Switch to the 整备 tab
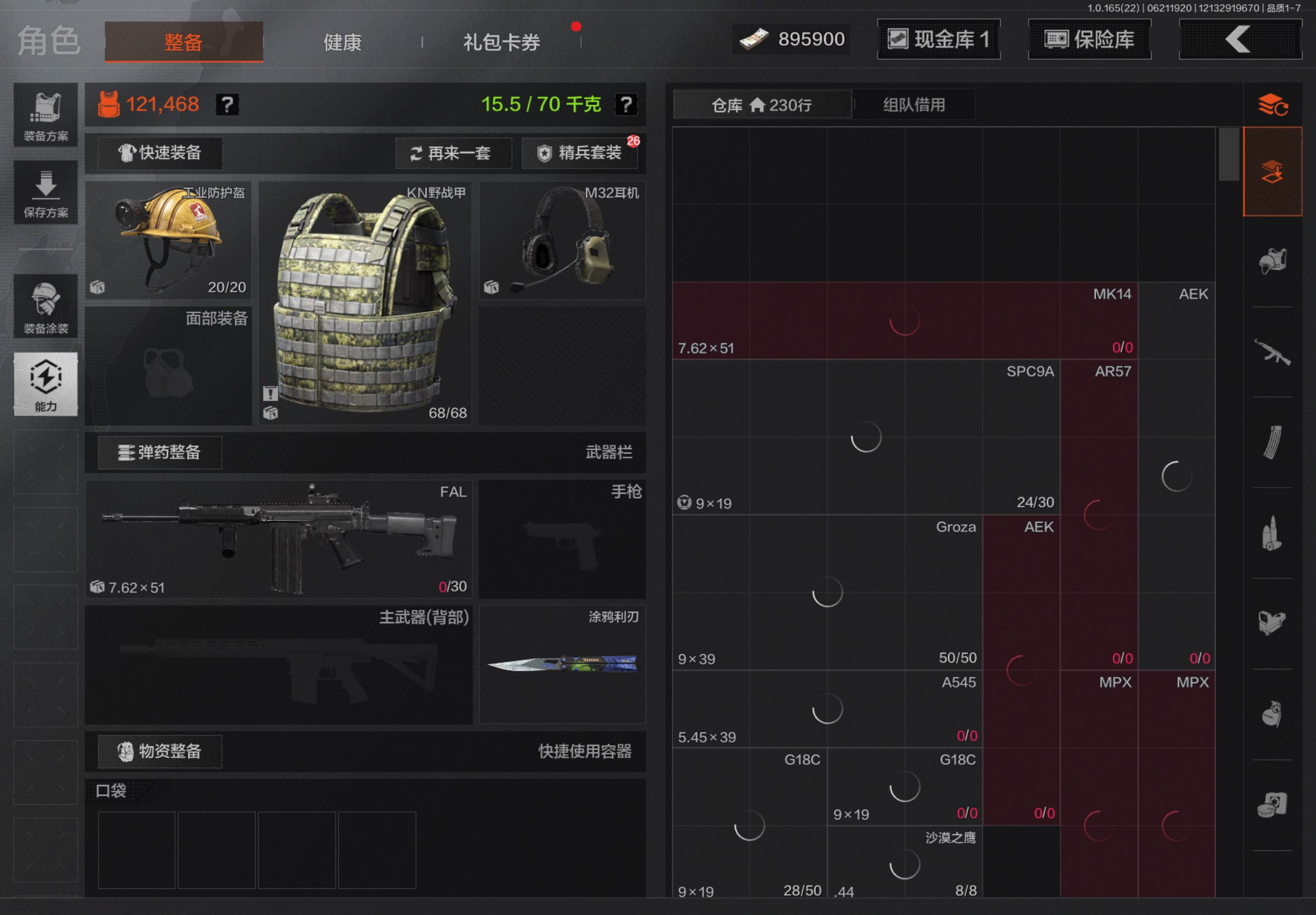The width and height of the screenshot is (1316, 915). [184, 41]
